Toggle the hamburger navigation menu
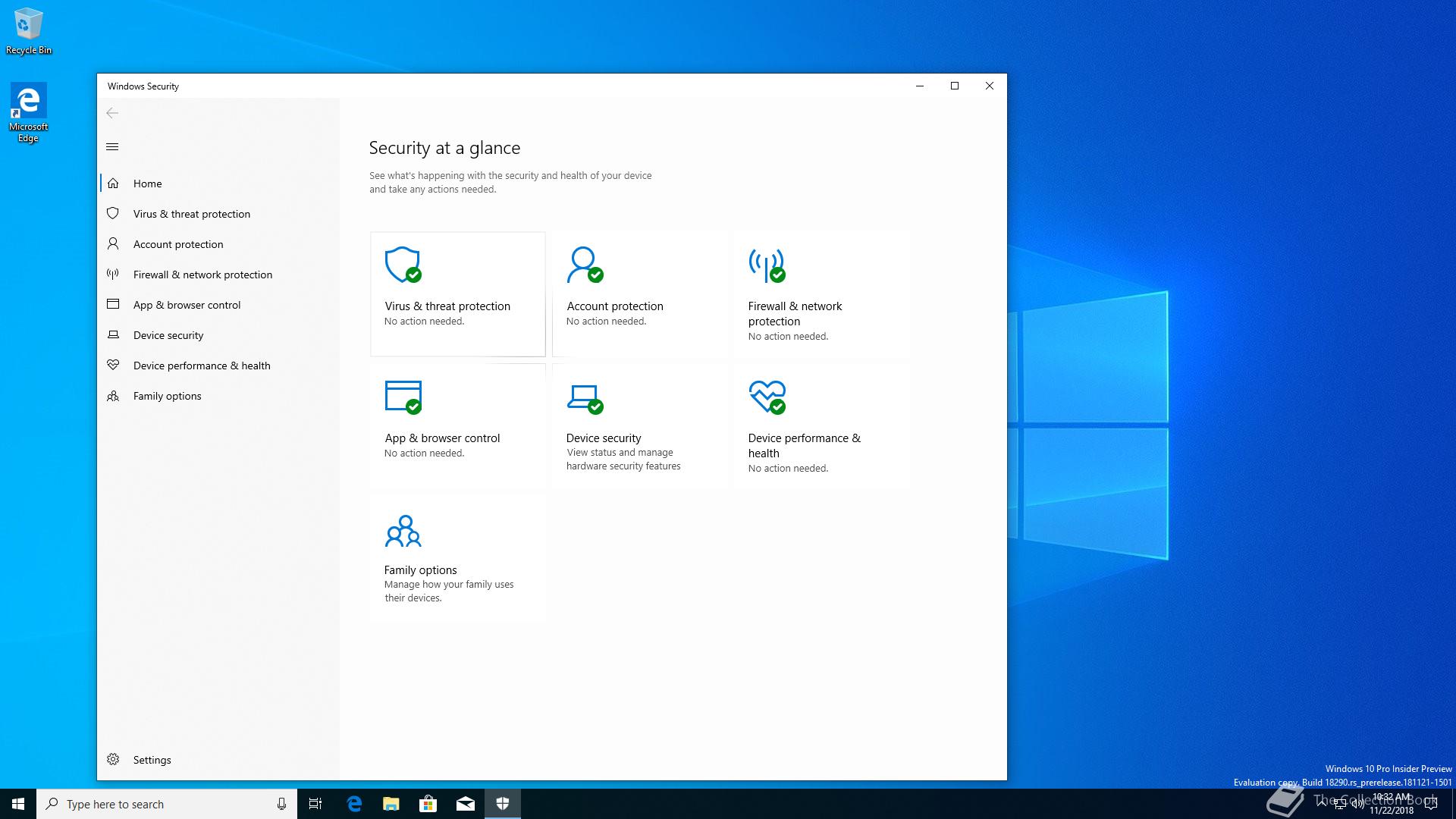This screenshot has width=1456, height=819. (112, 147)
